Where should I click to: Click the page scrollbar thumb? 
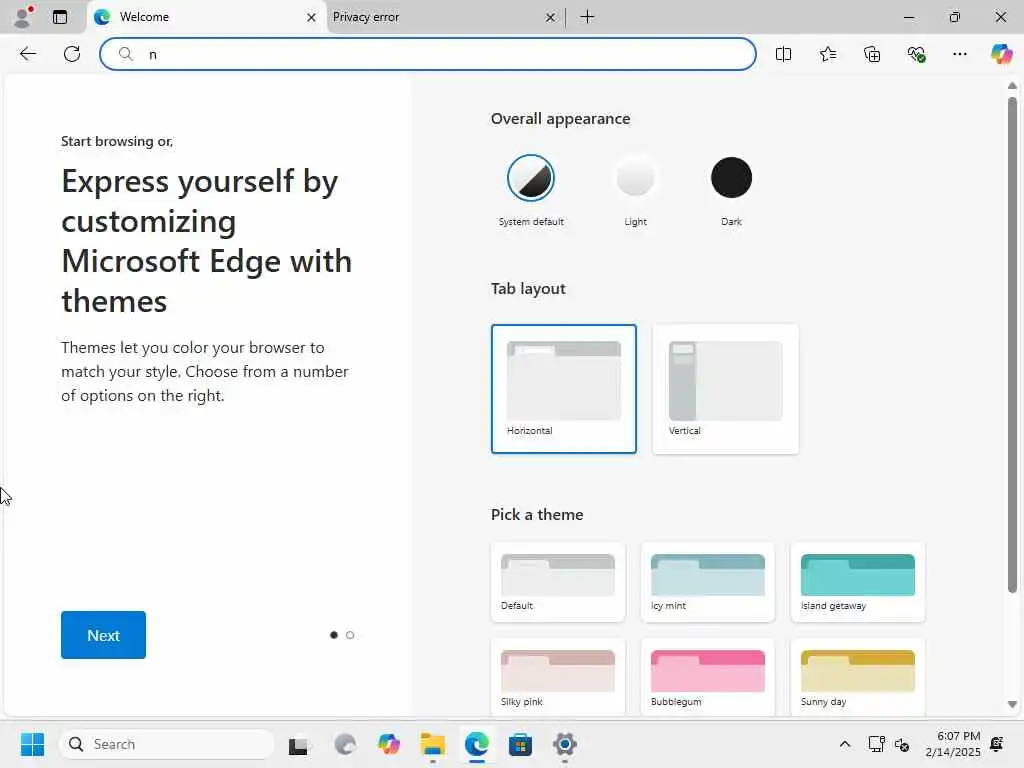(x=1012, y=345)
